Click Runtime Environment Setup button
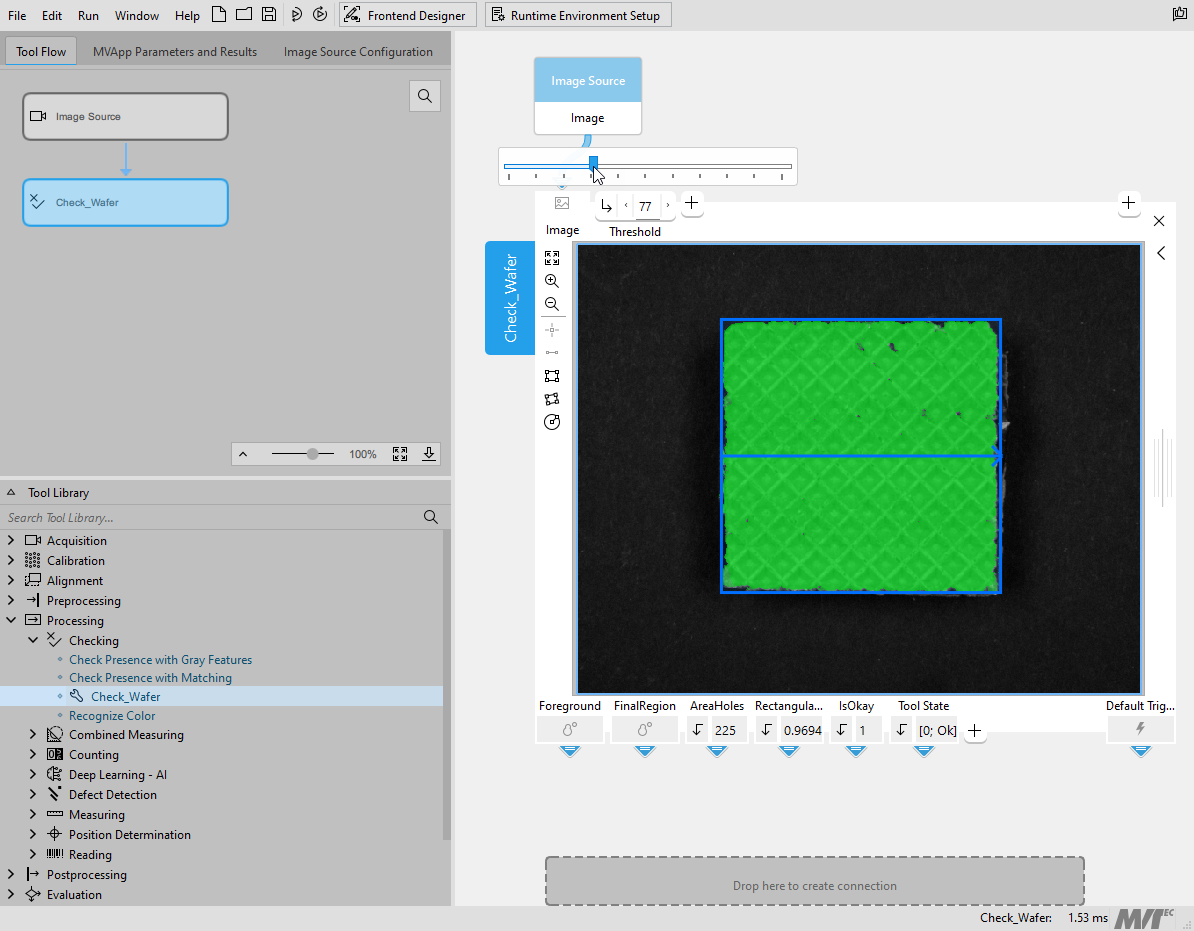 coord(577,15)
